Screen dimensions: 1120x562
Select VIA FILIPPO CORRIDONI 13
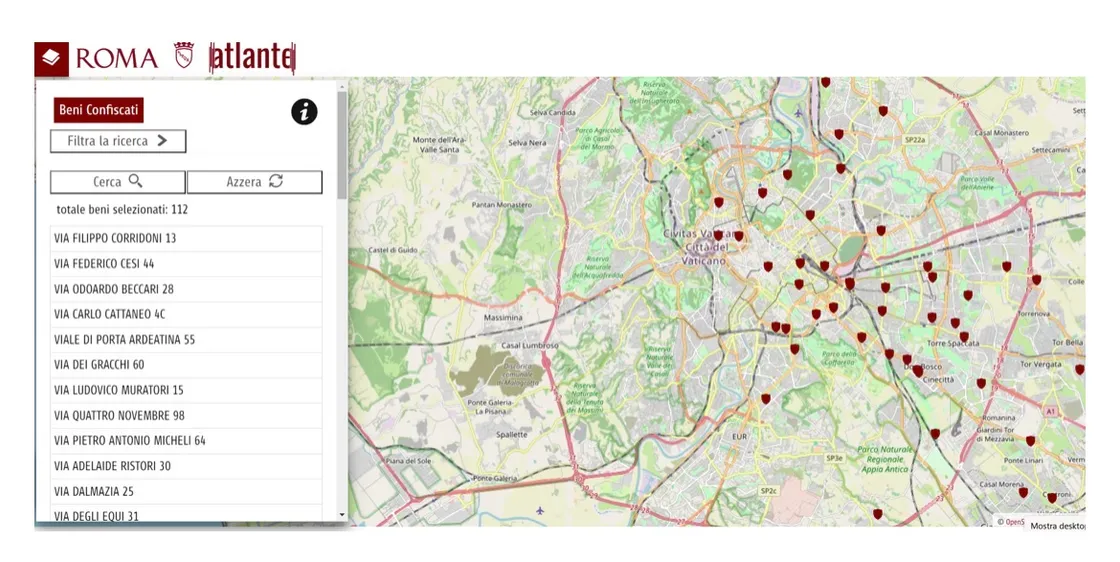[x=186, y=239]
